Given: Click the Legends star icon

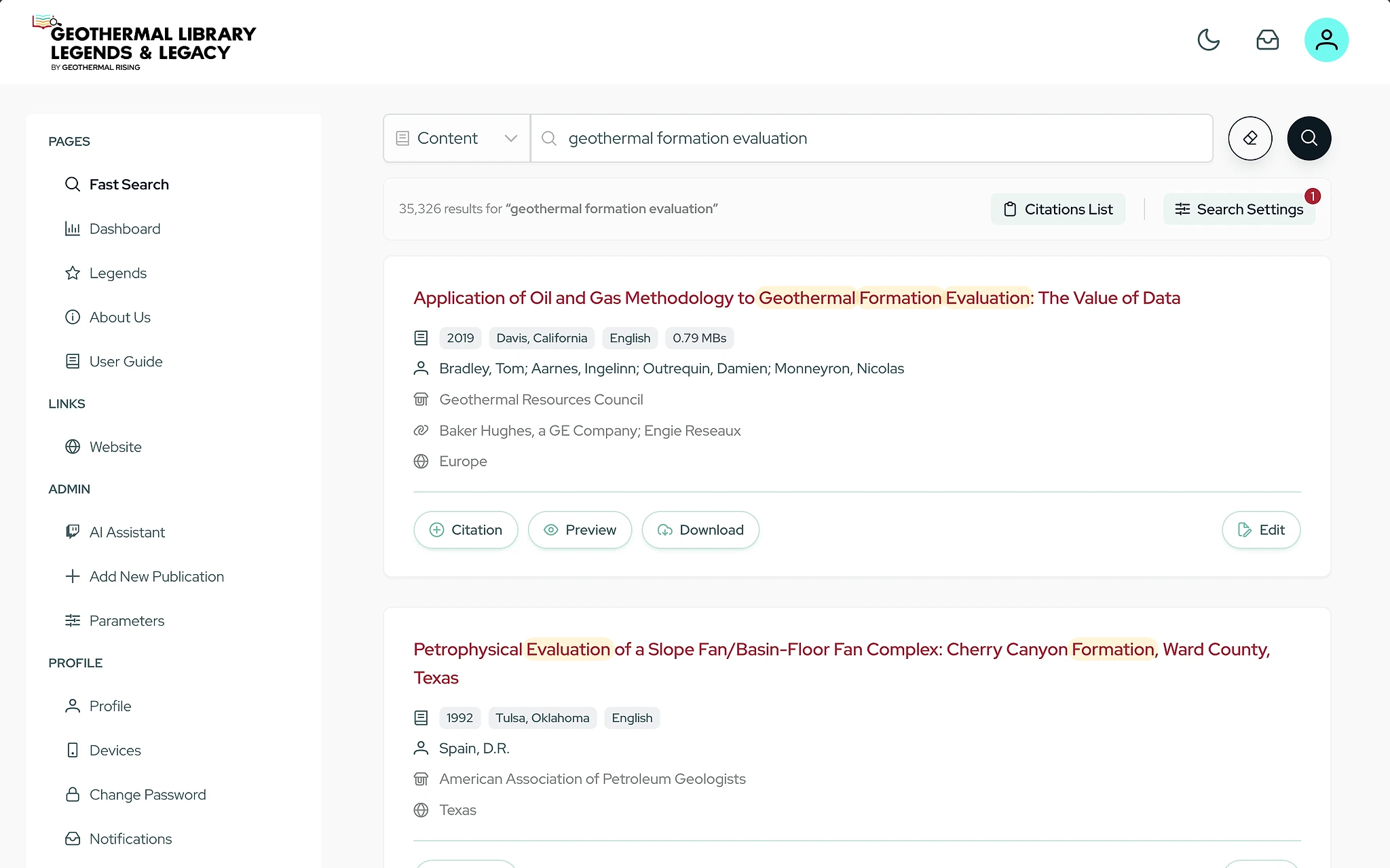Looking at the screenshot, I should pos(73,273).
